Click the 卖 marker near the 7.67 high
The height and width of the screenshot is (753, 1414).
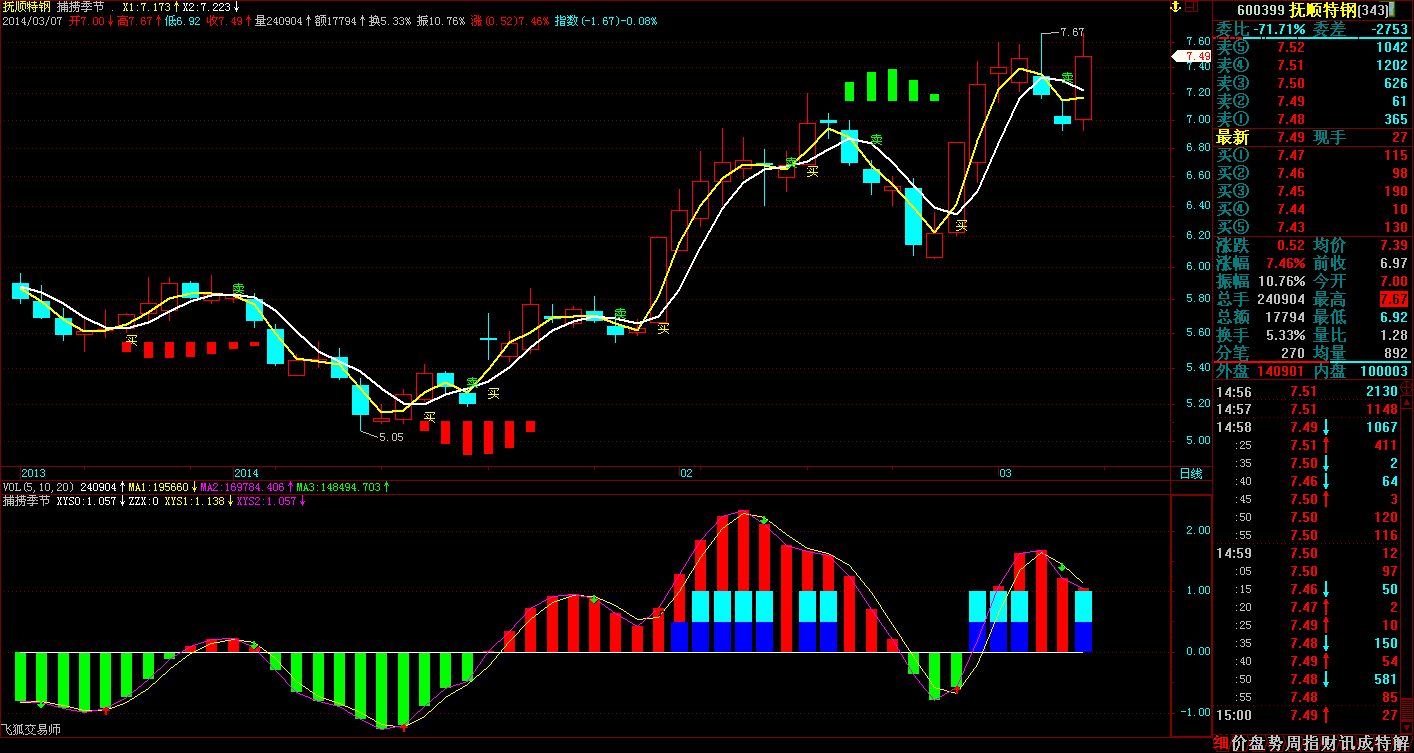point(1068,77)
